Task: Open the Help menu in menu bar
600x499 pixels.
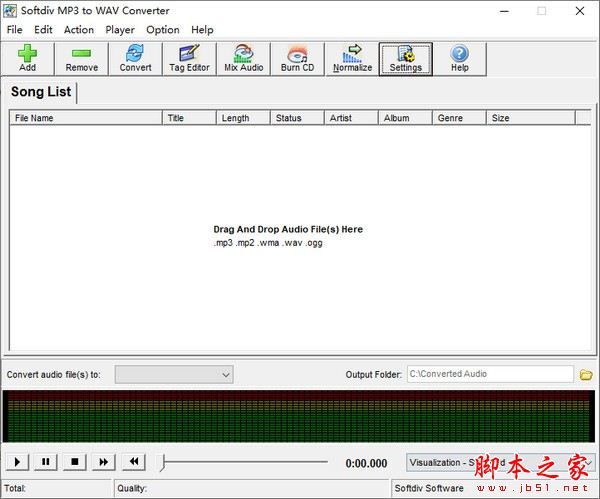Action: pos(202,30)
